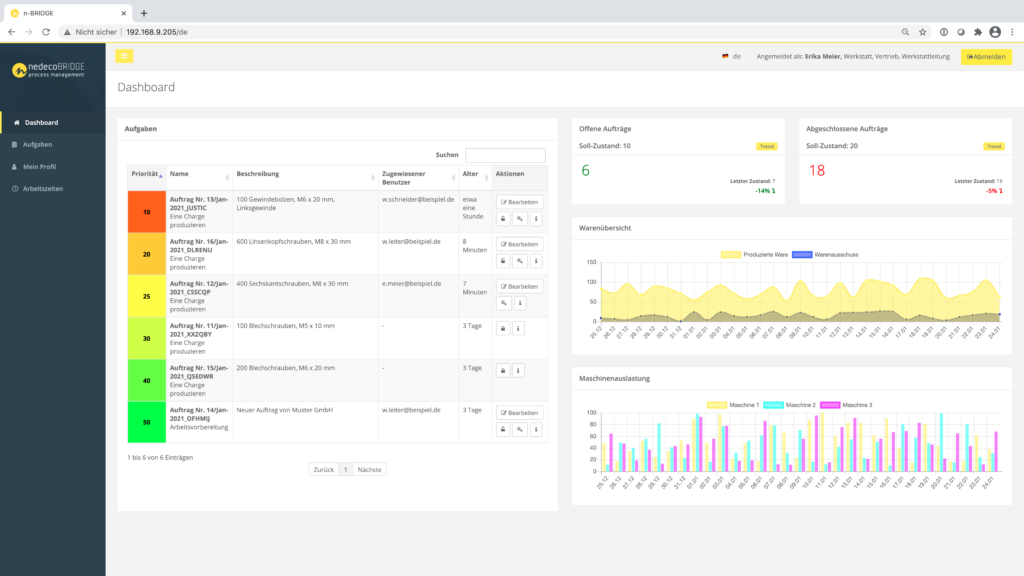Image resolution: width=1024 pixels, height=576 pixels.
Task: Open the browser extensions puzzle icon
Action: (x=977, y=32)
